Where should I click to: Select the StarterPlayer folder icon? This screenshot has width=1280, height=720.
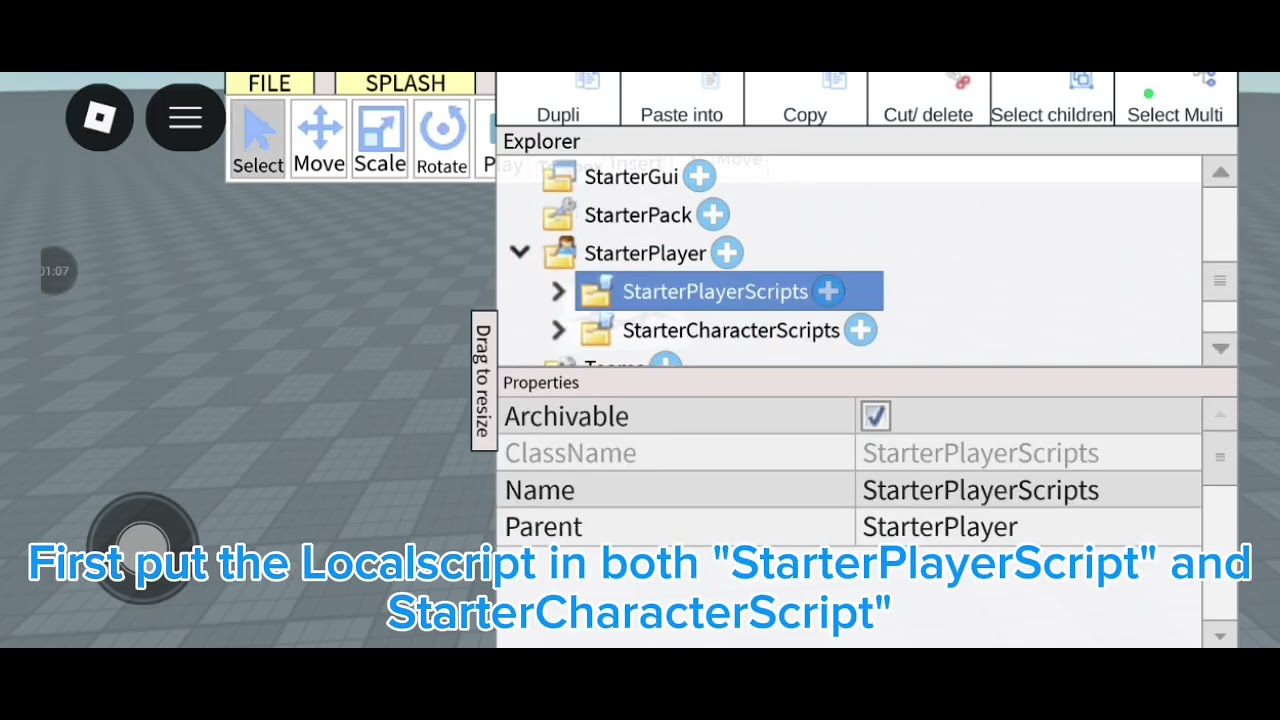(559, 253)
